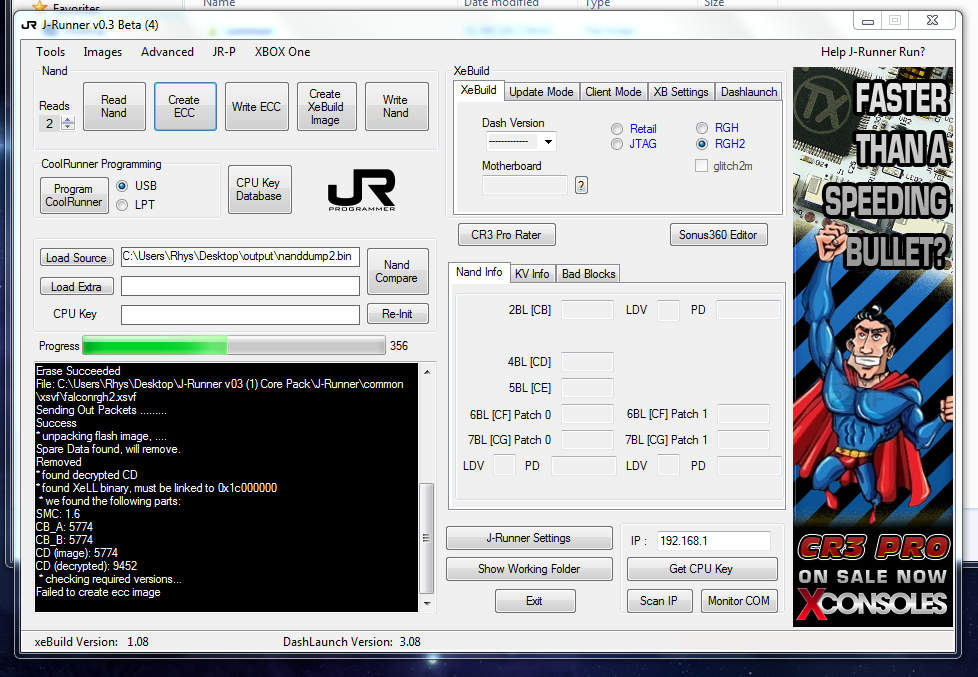Image resolution: width=978 pixels, height=677 pixels.
Task: Switch to the Dashlaunch tab
Action: pos(748,92)
